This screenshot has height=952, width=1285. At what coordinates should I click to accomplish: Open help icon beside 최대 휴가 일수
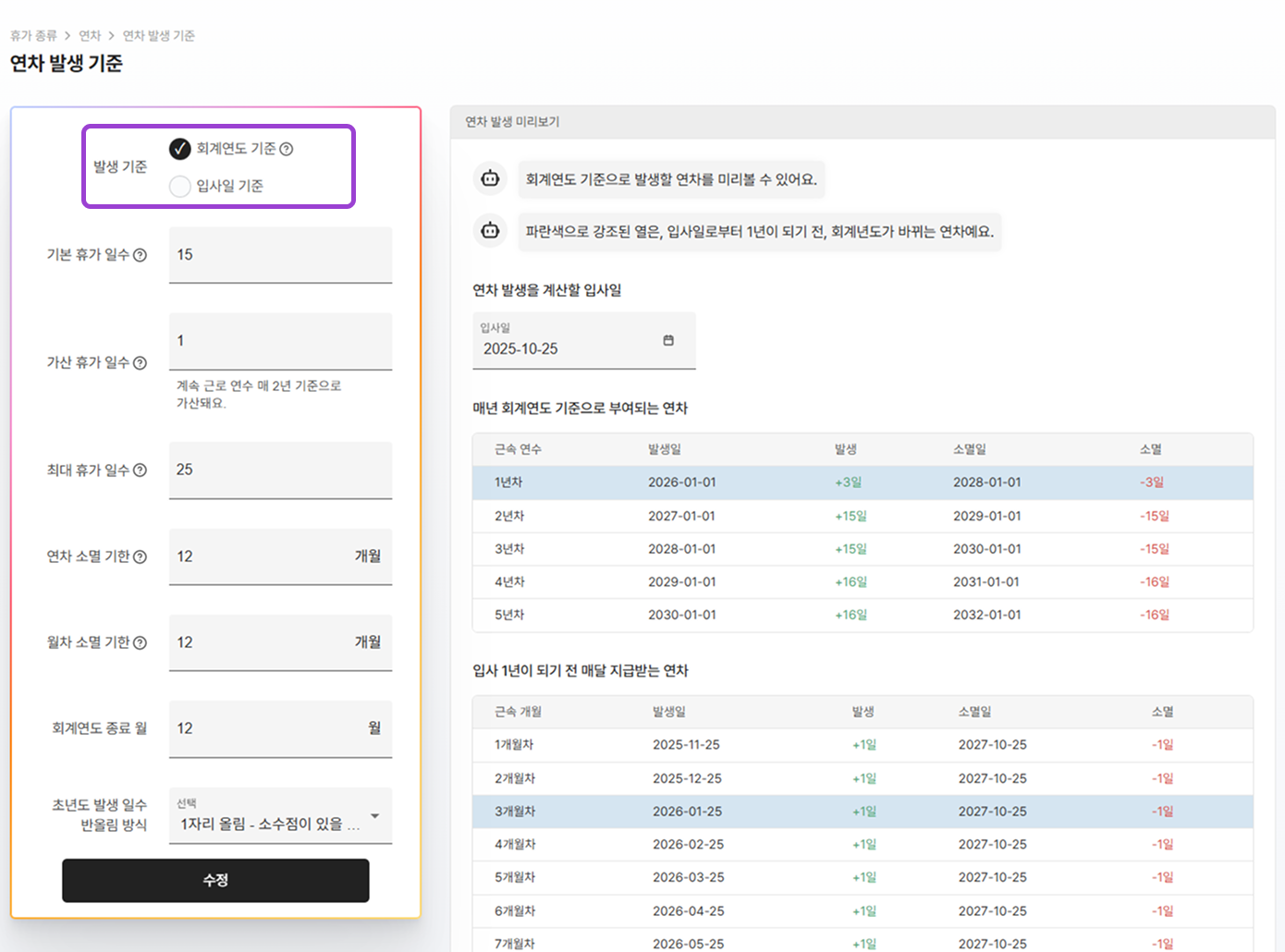140,470
